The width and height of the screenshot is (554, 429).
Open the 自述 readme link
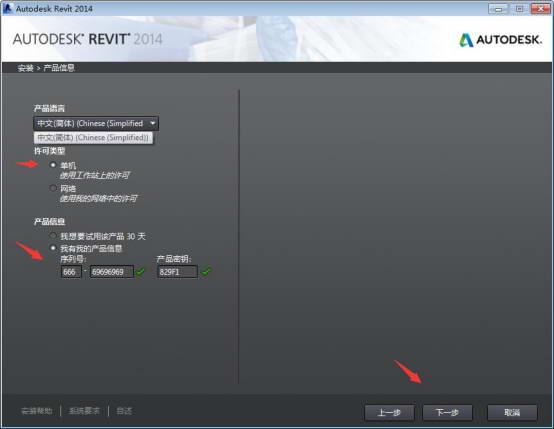point(124,411)
